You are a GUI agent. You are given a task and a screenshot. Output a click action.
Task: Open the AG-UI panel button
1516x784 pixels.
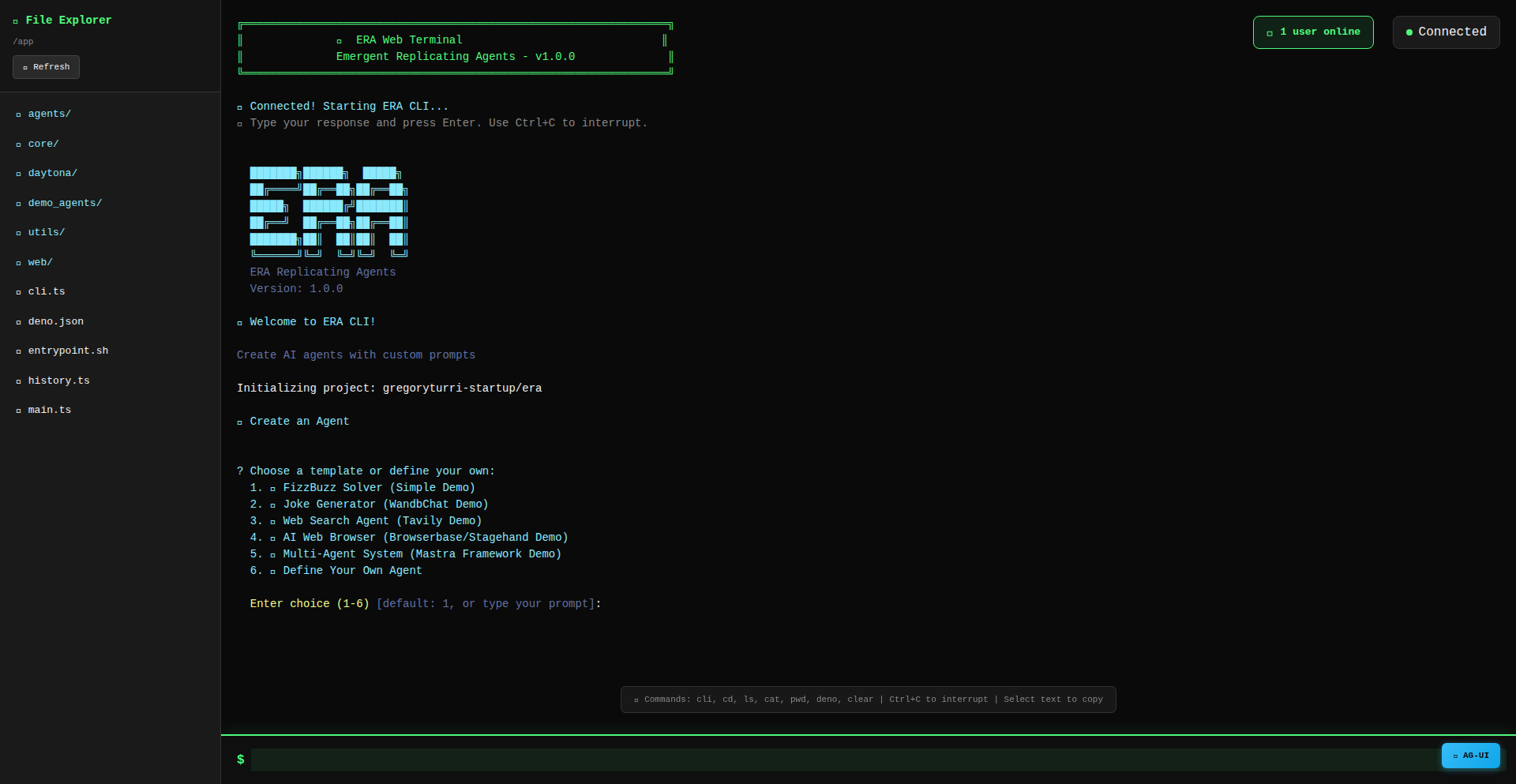coord(1470,756)
